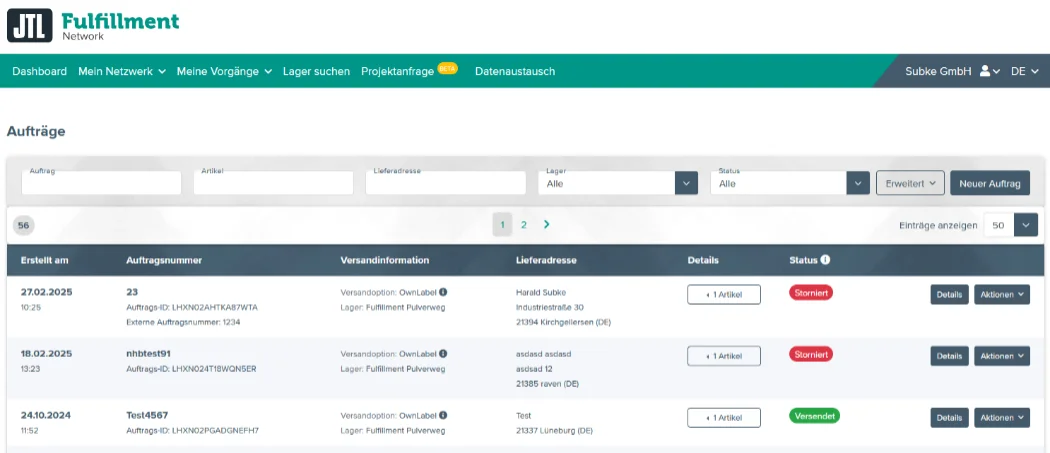Open Aktionen menu for order nhbtest91
This screenshot has width=1050, height=453.
coord(1001,356)
